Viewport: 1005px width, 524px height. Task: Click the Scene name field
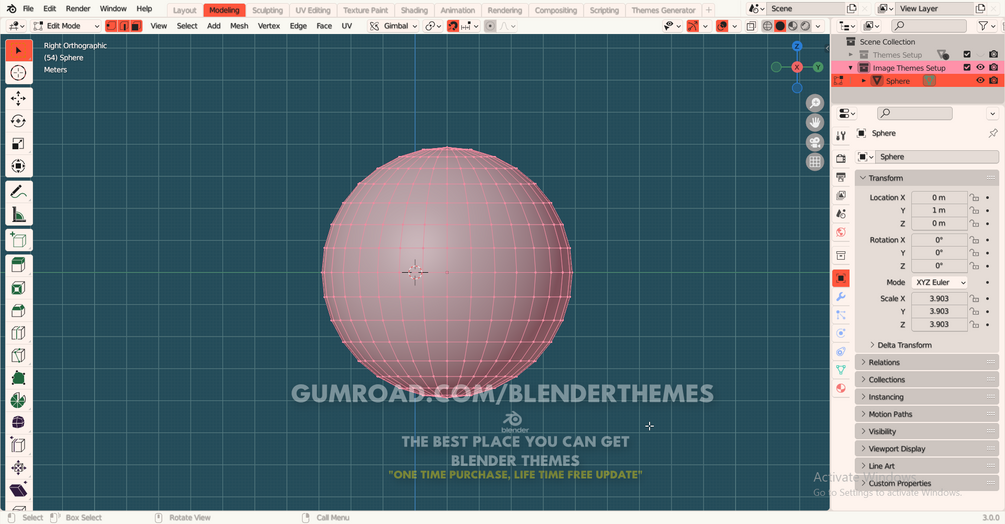[x=806, y=9]
